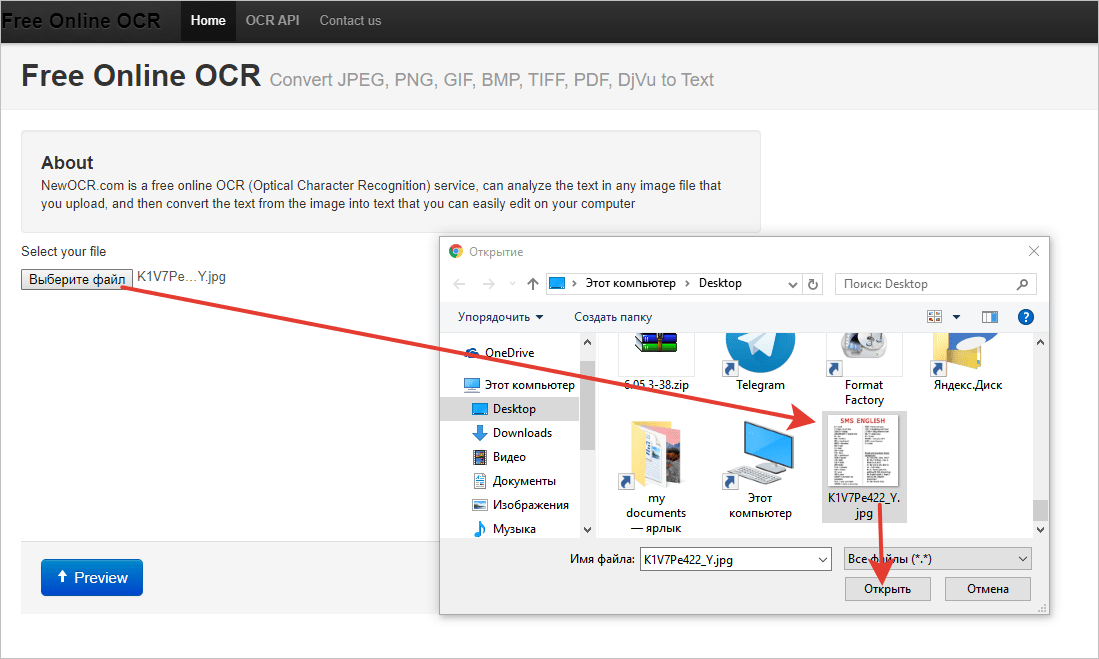Screen dimensions: 1099x659
Task: Click the refresh icon beside address bar
Action: click(813, 284)
